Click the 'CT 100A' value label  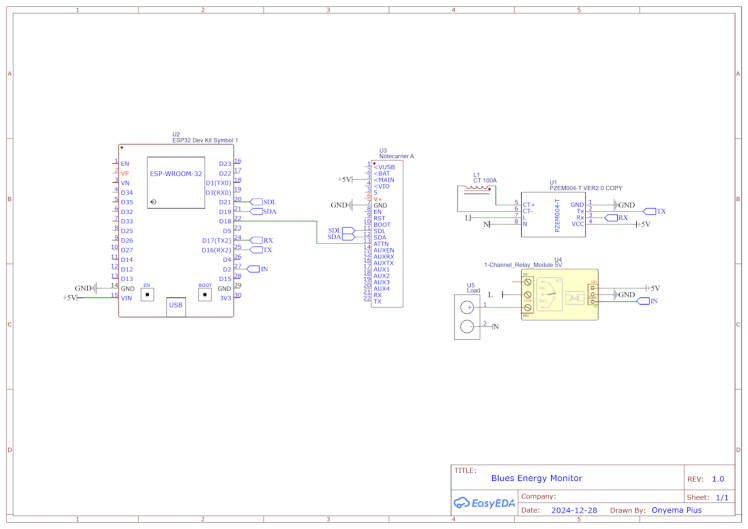point(485,181)
